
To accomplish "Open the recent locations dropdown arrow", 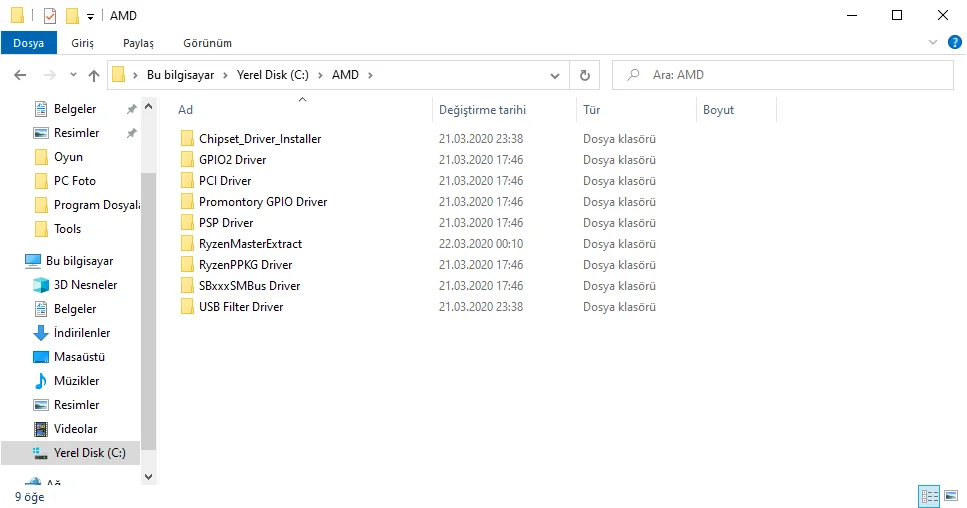I will (73, 75).
